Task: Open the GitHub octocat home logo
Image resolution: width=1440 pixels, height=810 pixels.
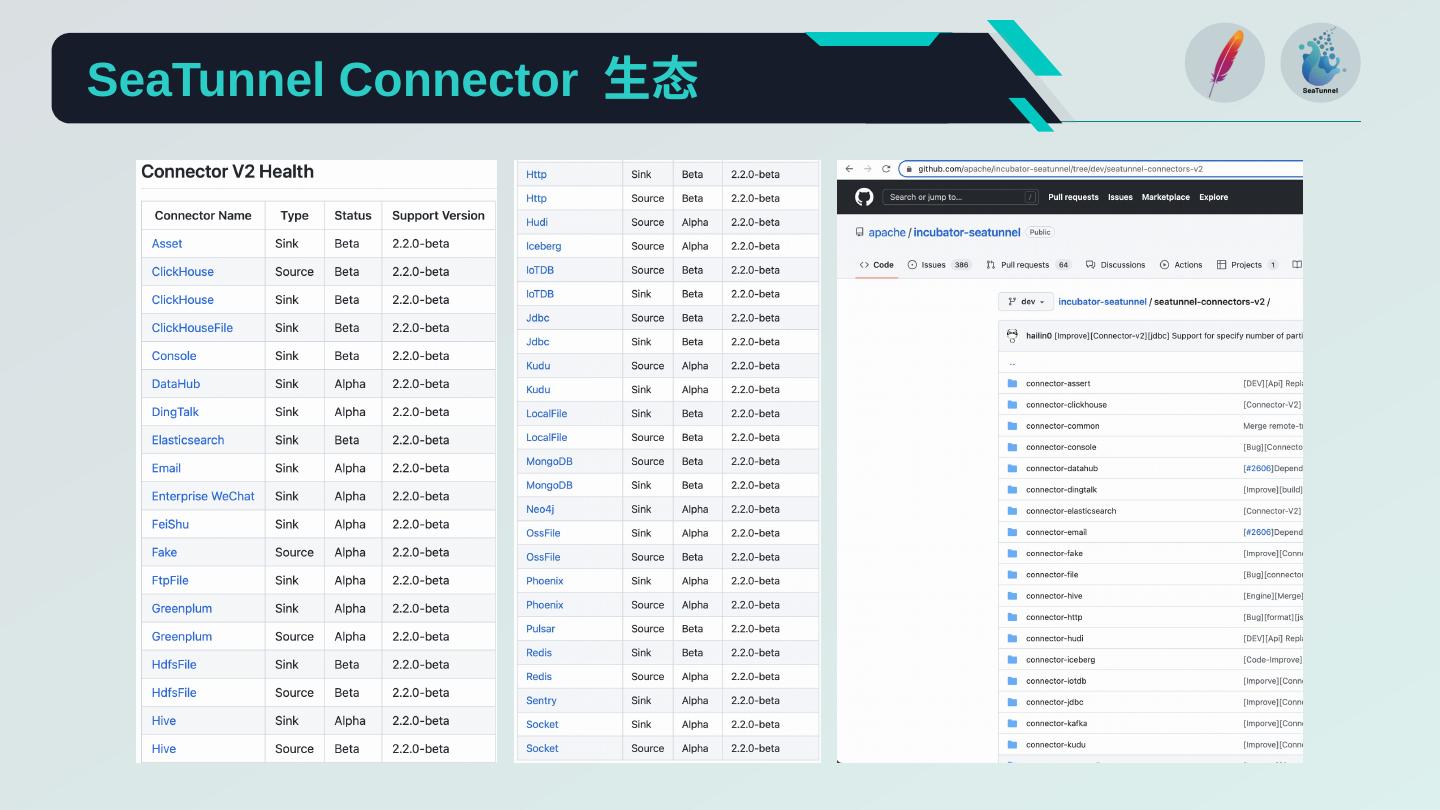Action: pyautogui.click(x=864, y=197)
